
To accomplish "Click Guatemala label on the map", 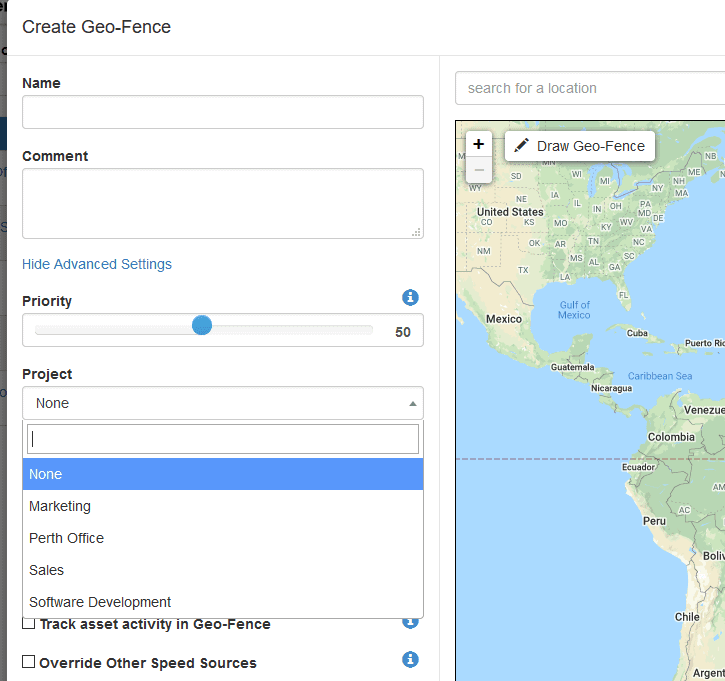I will click(x=572, y=367).
